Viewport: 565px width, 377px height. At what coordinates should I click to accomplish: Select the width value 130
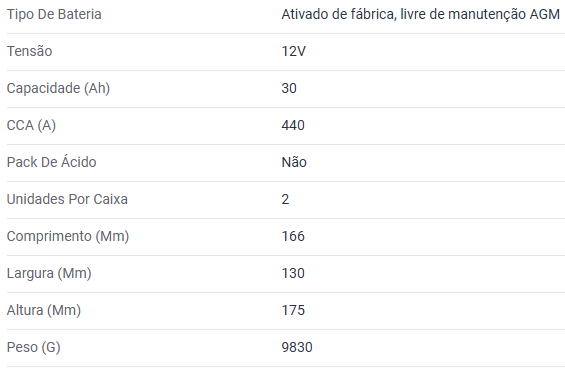(293, 274)
